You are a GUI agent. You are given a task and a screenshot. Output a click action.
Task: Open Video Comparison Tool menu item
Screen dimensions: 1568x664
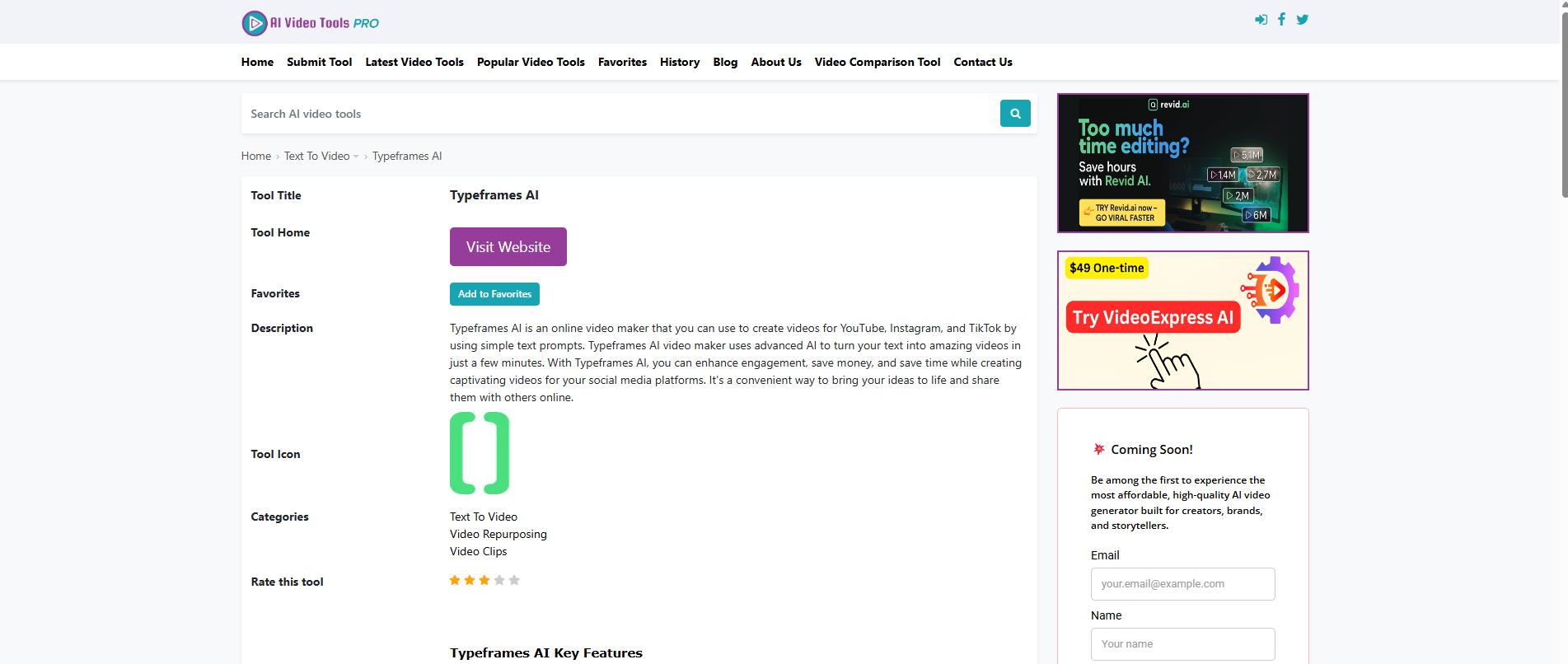(878, 62)
